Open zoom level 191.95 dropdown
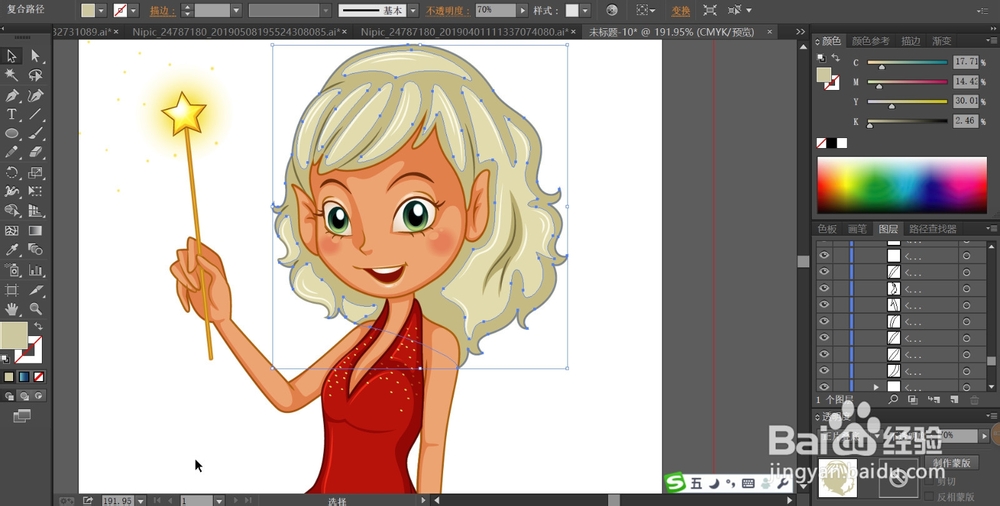The width and height of the screenshot is (1000, 506). coord(140,501)
